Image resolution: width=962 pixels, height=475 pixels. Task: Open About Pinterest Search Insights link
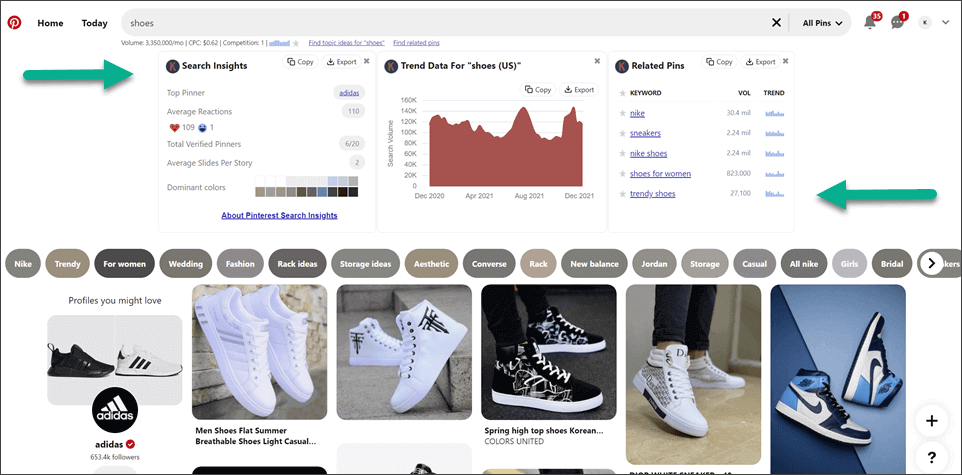point(279,215)
